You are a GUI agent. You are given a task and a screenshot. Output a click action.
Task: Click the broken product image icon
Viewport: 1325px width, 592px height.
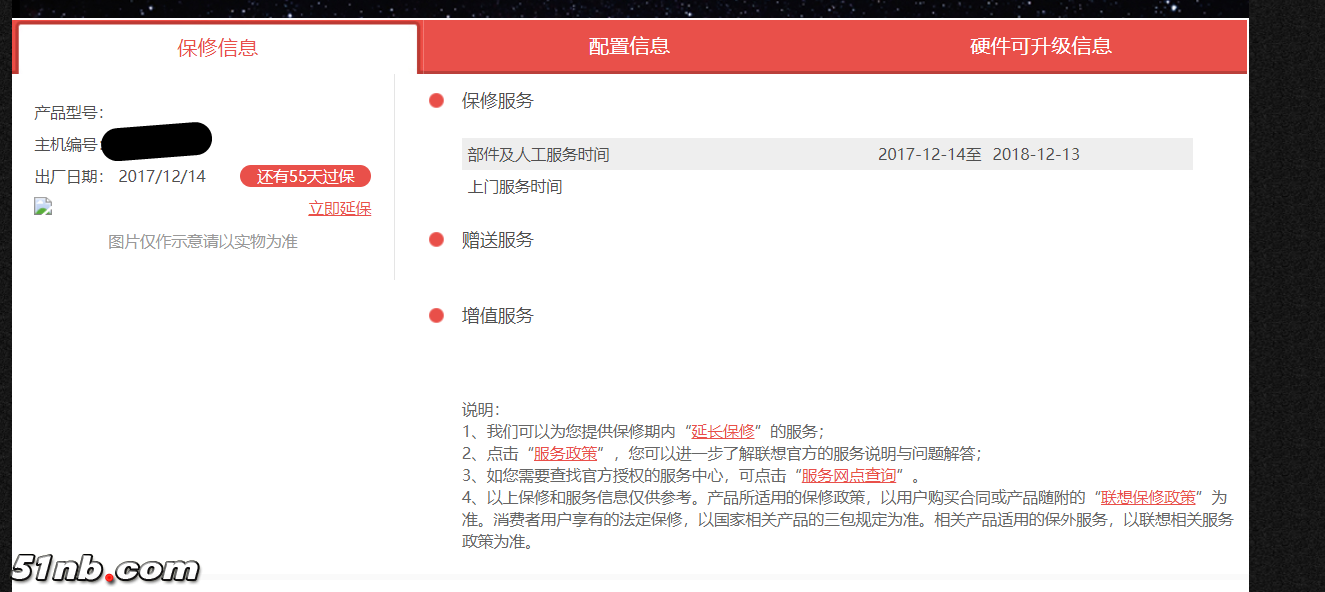[42, 207]
